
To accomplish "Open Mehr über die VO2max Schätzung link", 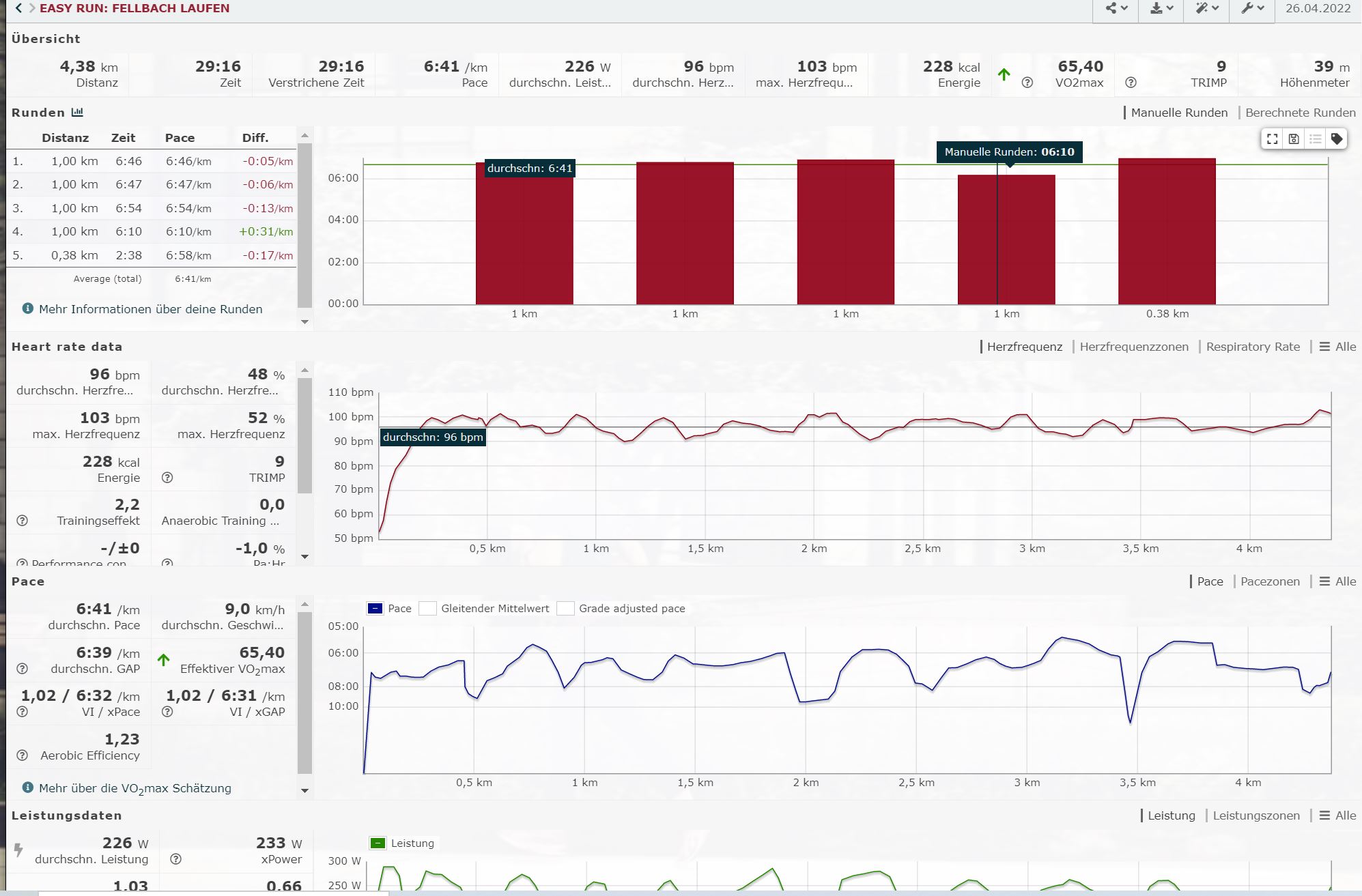I will (x=134, y=788).
